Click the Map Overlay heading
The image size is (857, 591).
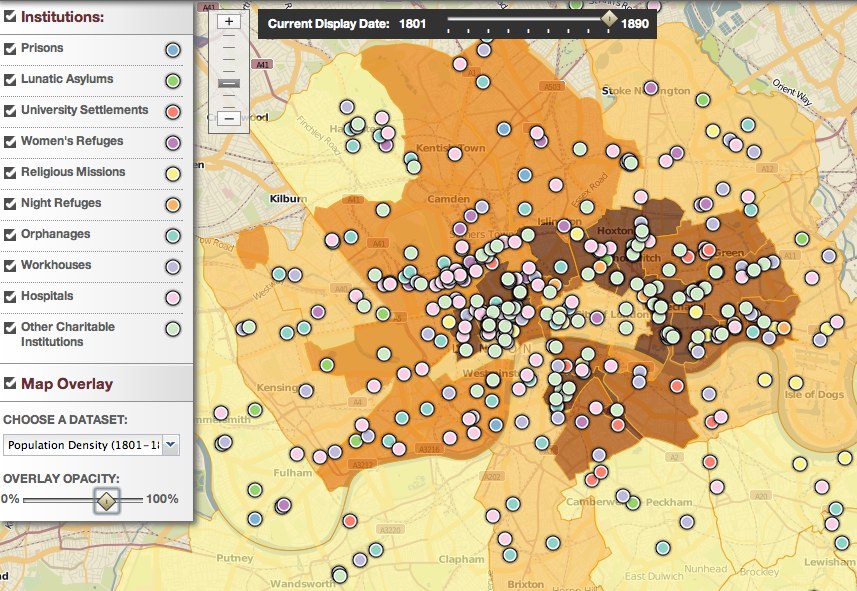[x=67, y=384]
